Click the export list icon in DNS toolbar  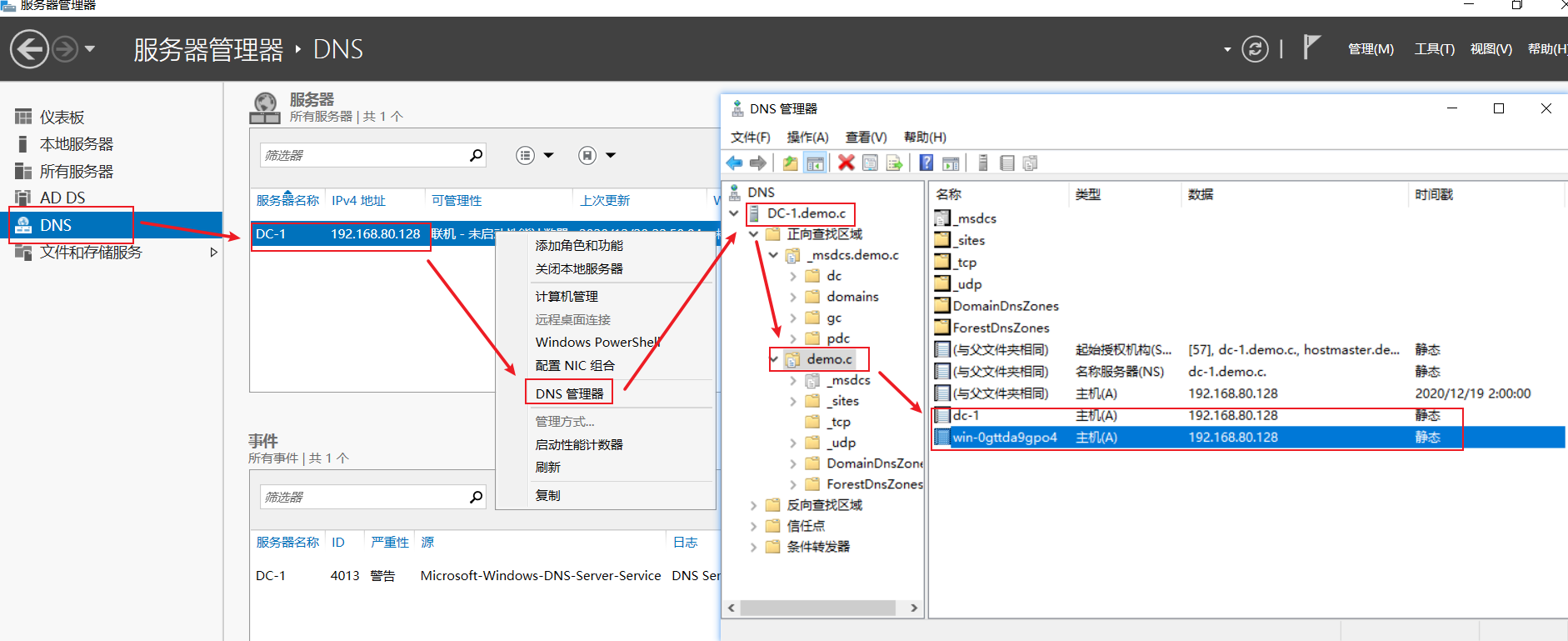coord(895,163)
